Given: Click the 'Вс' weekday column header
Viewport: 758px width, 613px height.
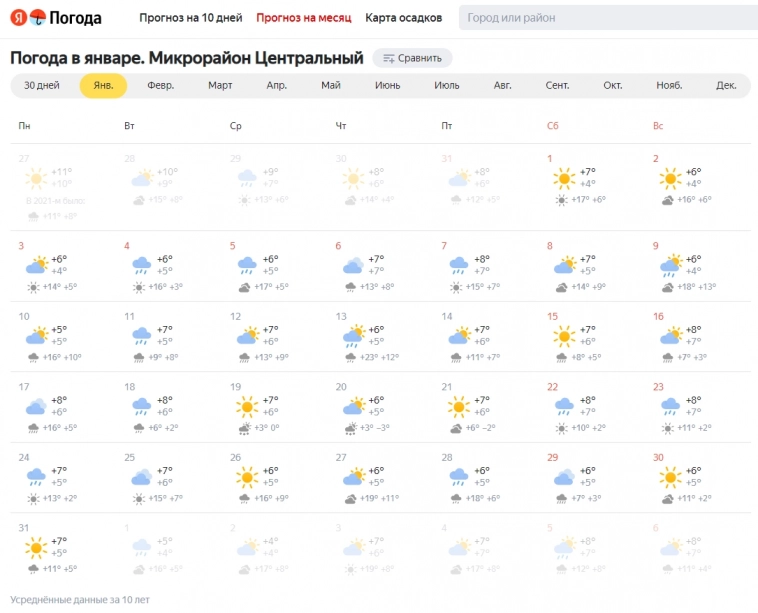Looking at the screenshot, I should coord(658,126).
